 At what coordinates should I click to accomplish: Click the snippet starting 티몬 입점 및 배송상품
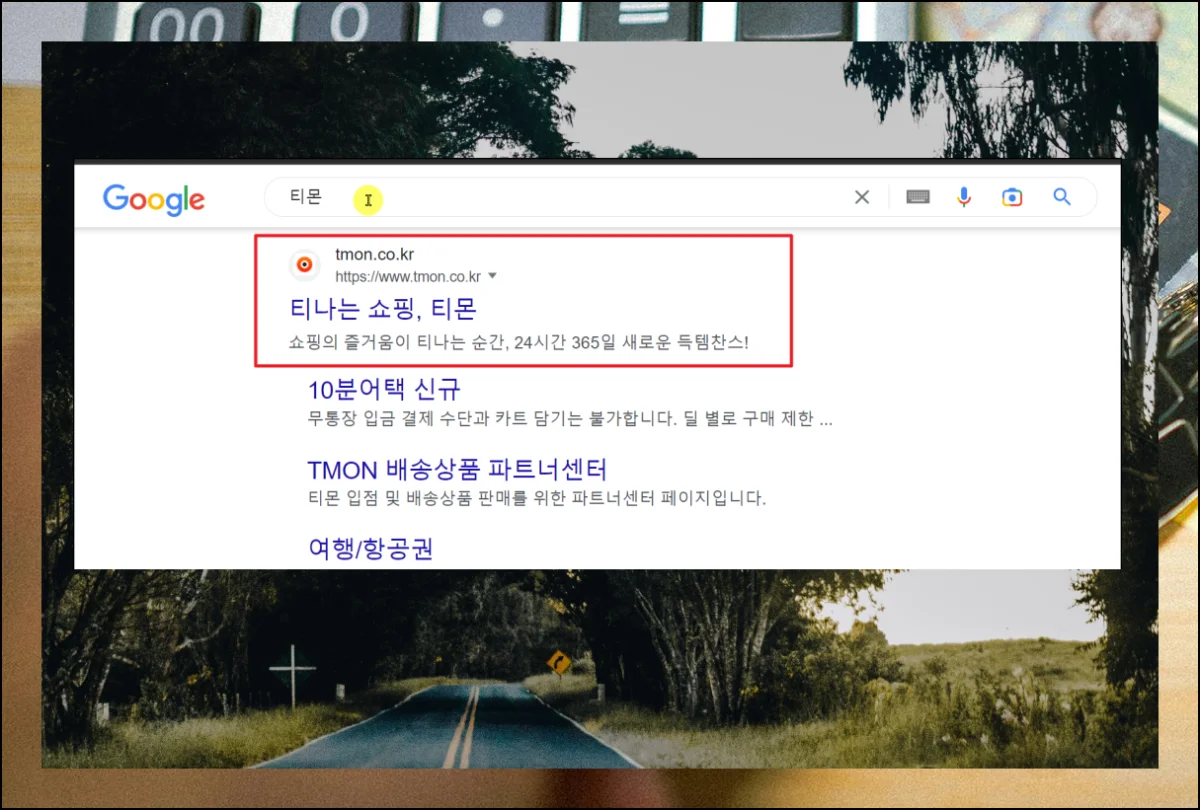[537, 497]
